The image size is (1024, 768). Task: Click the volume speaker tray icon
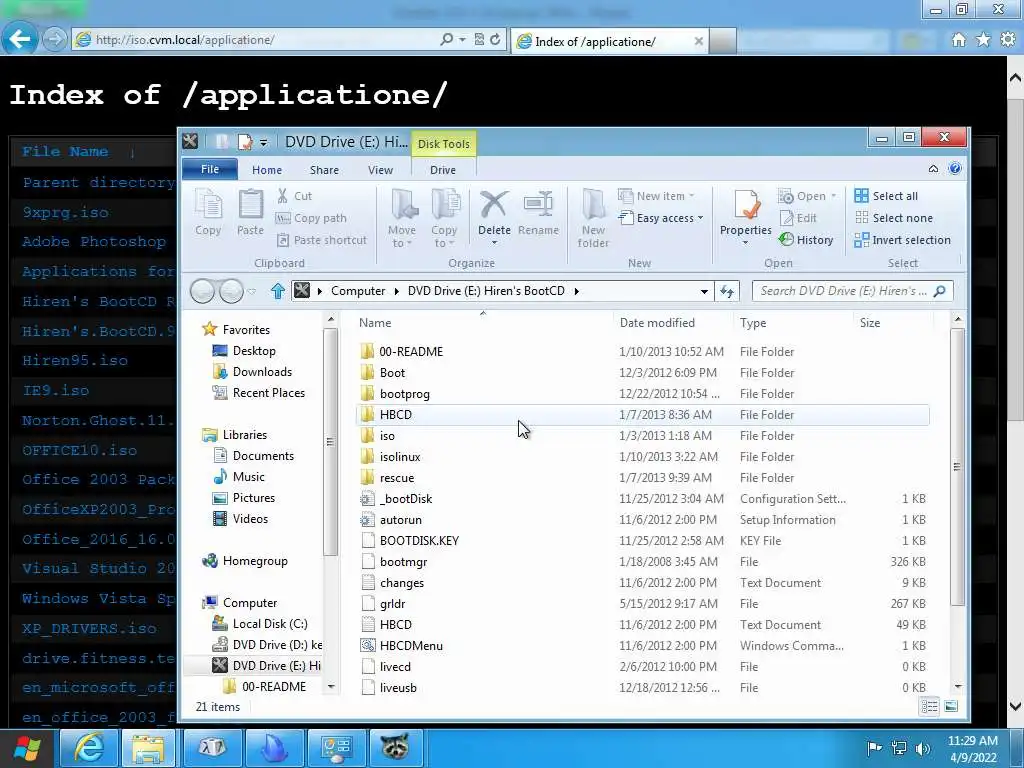[923, 748]
